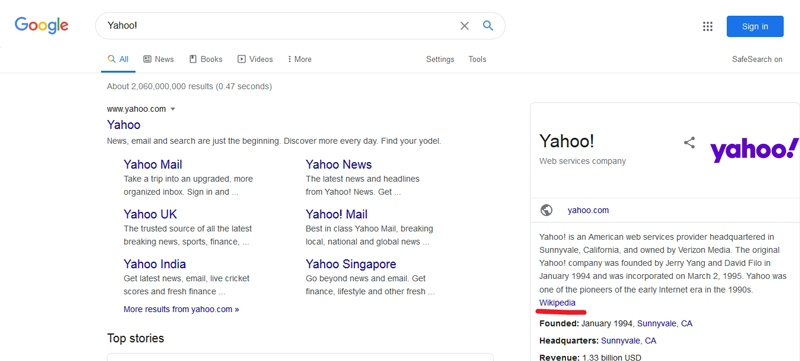800x361 pixels.
Task: Click the globe icon beside yahoo.com
Action: pos(546,210)
